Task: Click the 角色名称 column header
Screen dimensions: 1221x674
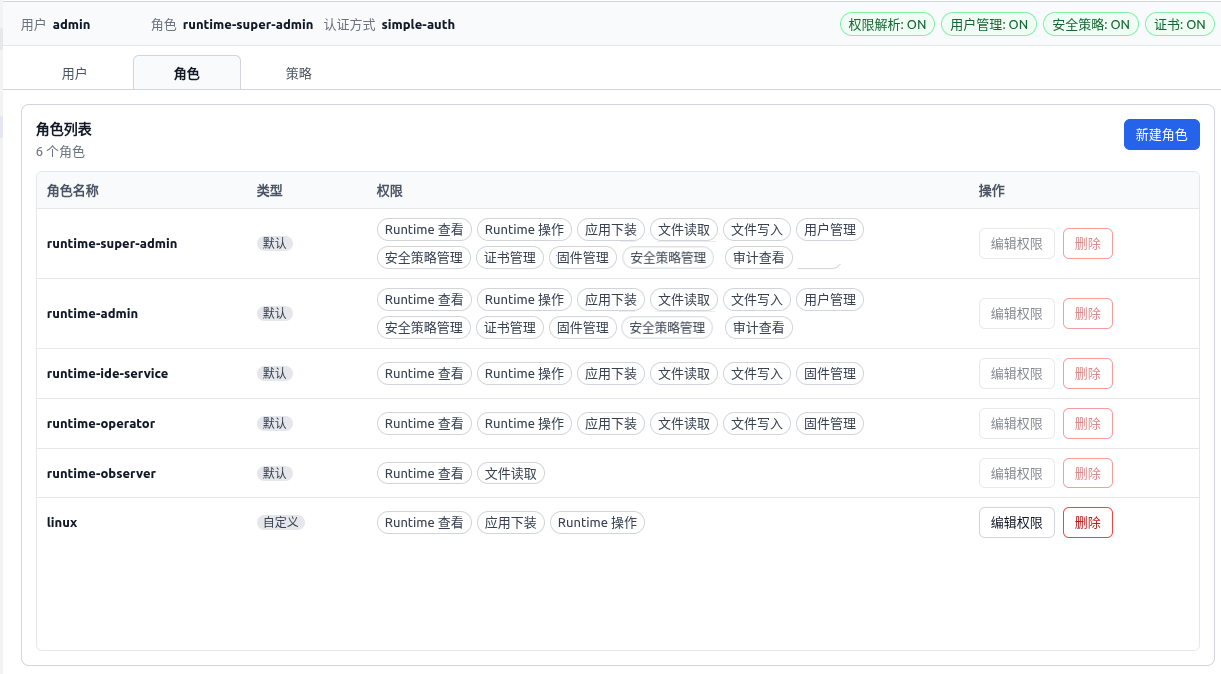Action: tap(73, 191)
